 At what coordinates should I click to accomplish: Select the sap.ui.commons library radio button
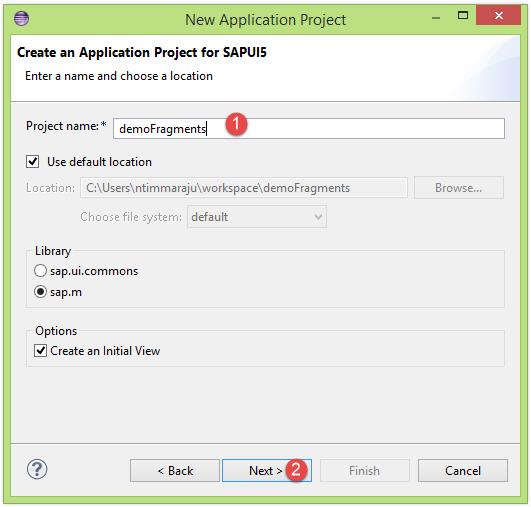(40, 271)
